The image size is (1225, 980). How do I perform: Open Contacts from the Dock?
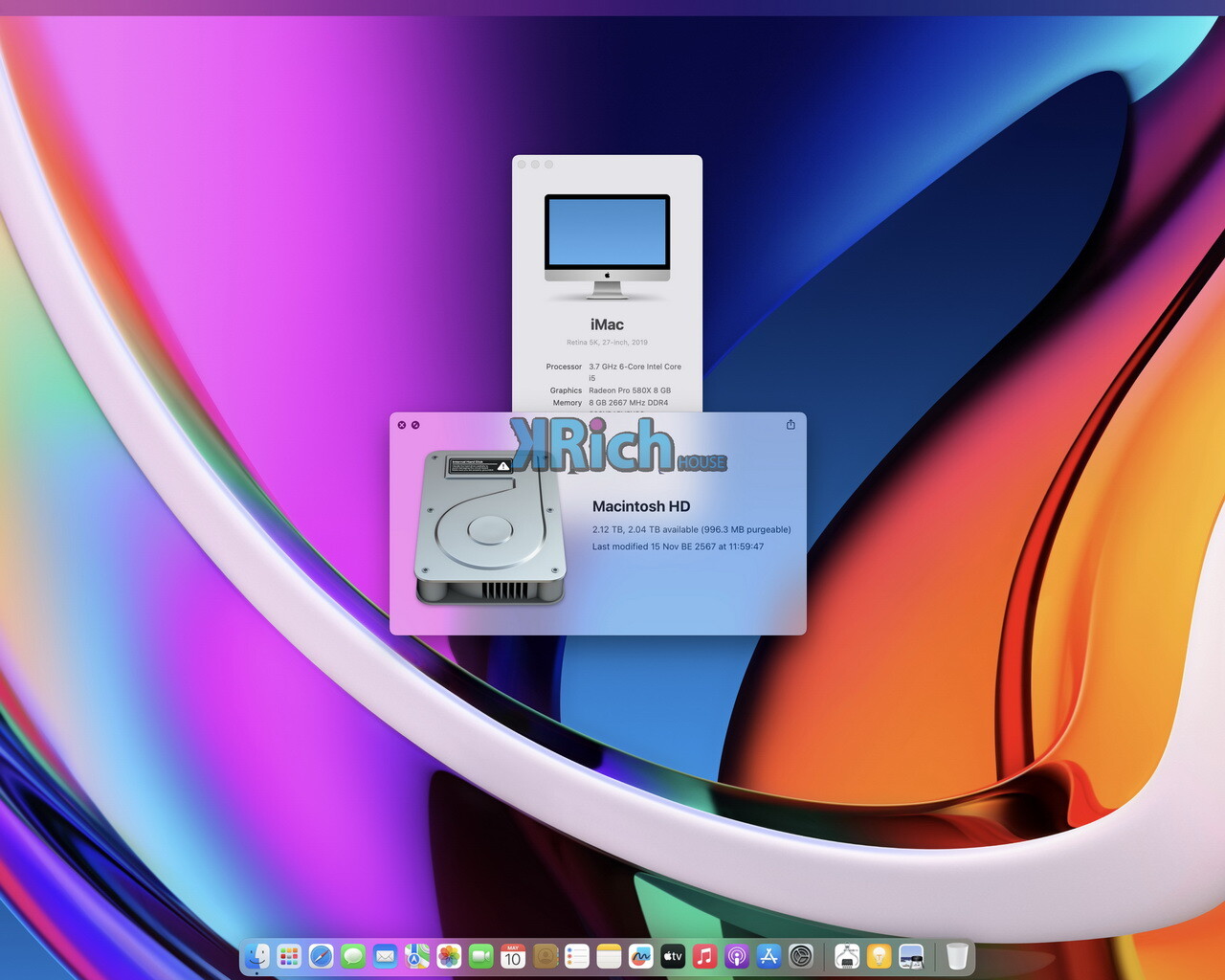coord(546,955)
